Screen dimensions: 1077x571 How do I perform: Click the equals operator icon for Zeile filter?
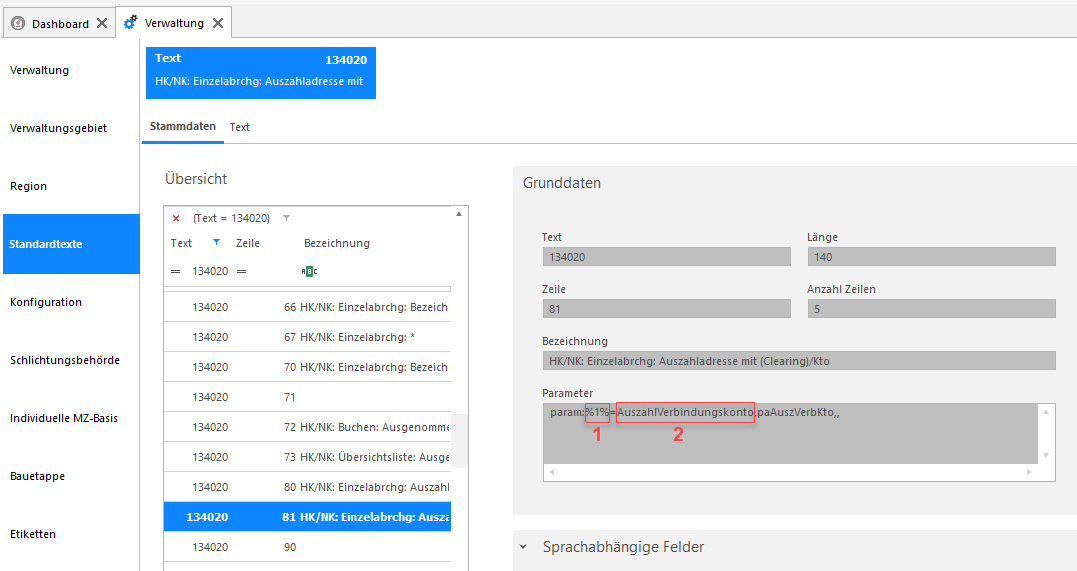click(241, 271)
